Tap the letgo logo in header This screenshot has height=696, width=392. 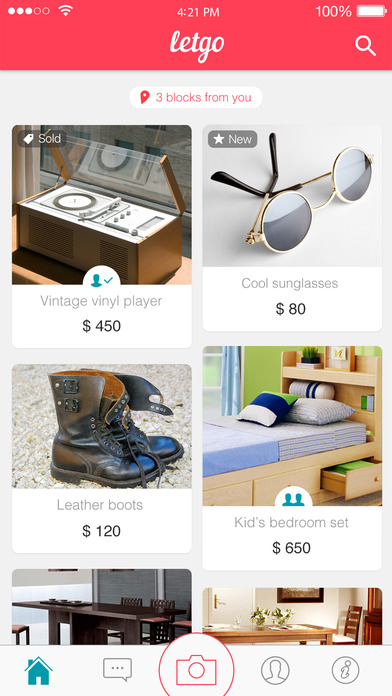click(197, 46)
